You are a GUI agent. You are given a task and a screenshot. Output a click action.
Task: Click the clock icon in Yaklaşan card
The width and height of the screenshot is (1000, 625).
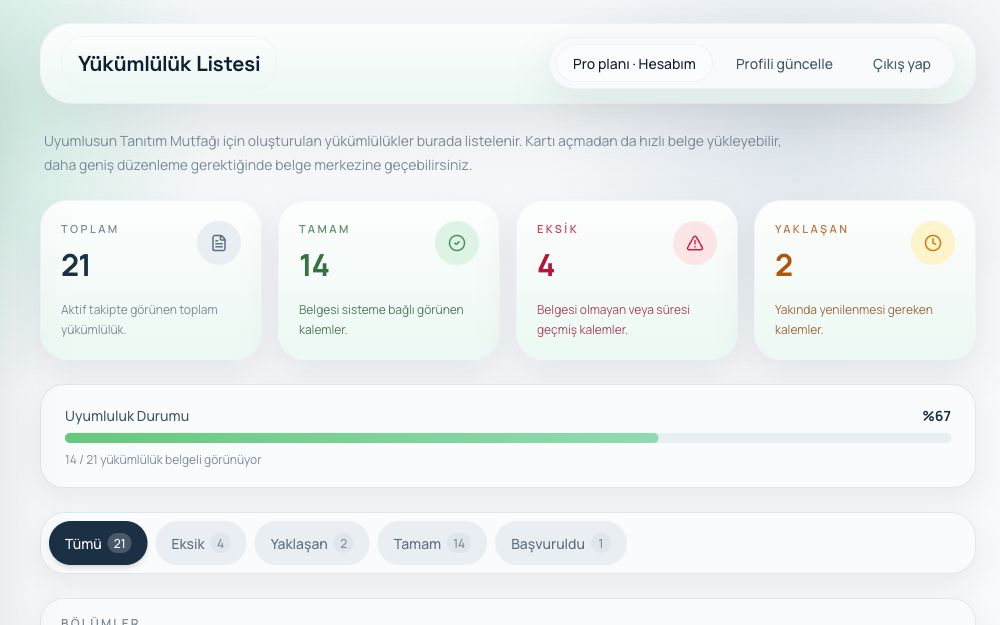(932, 243)
